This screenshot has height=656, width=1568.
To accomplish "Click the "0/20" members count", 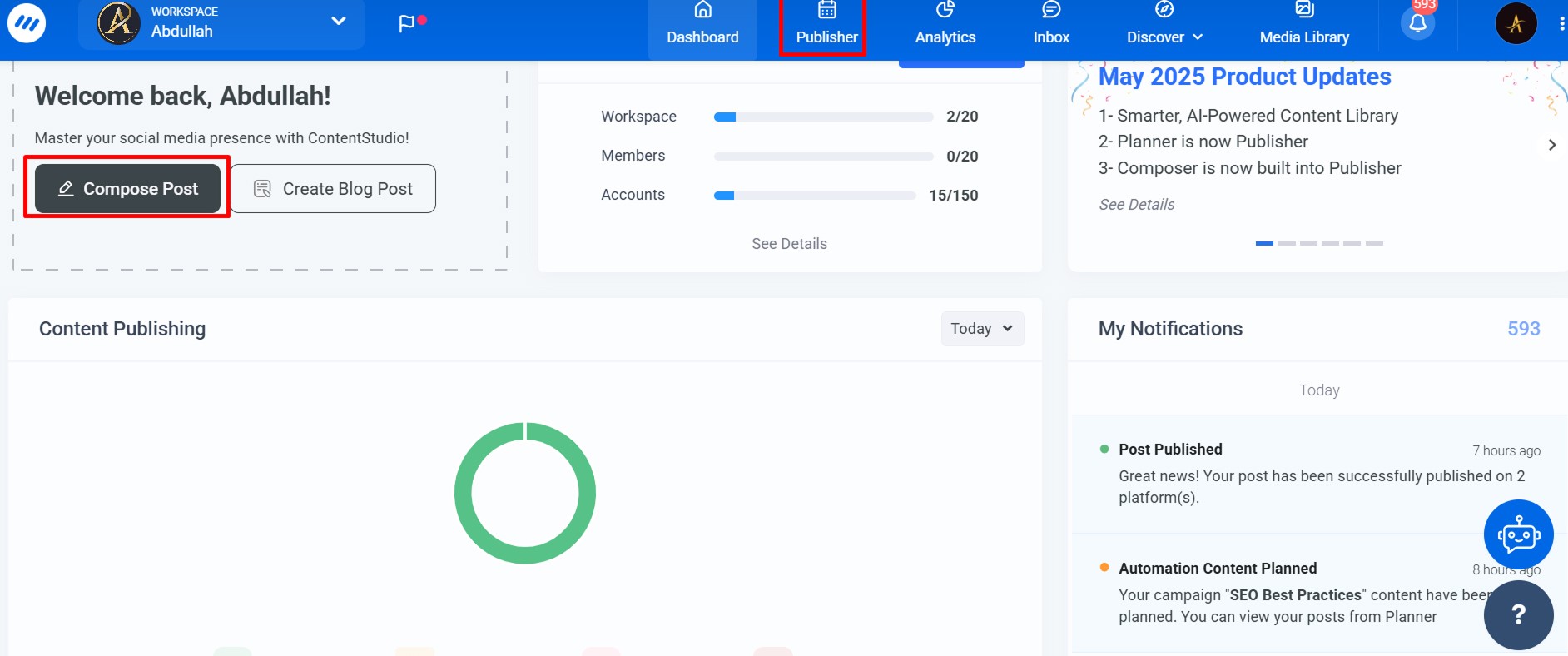I will click(962, 157).
